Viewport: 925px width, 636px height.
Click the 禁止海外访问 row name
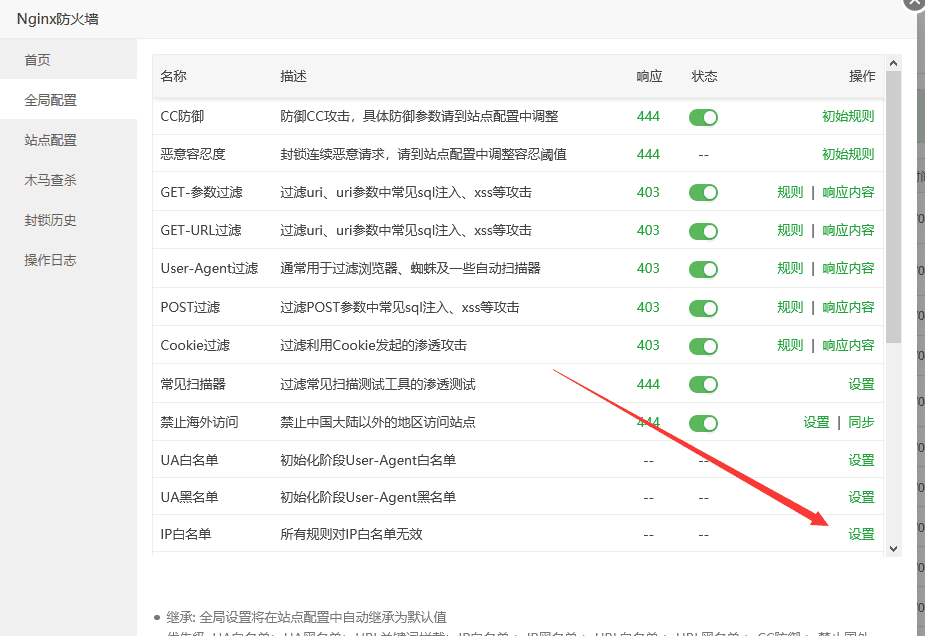[199, 422]
